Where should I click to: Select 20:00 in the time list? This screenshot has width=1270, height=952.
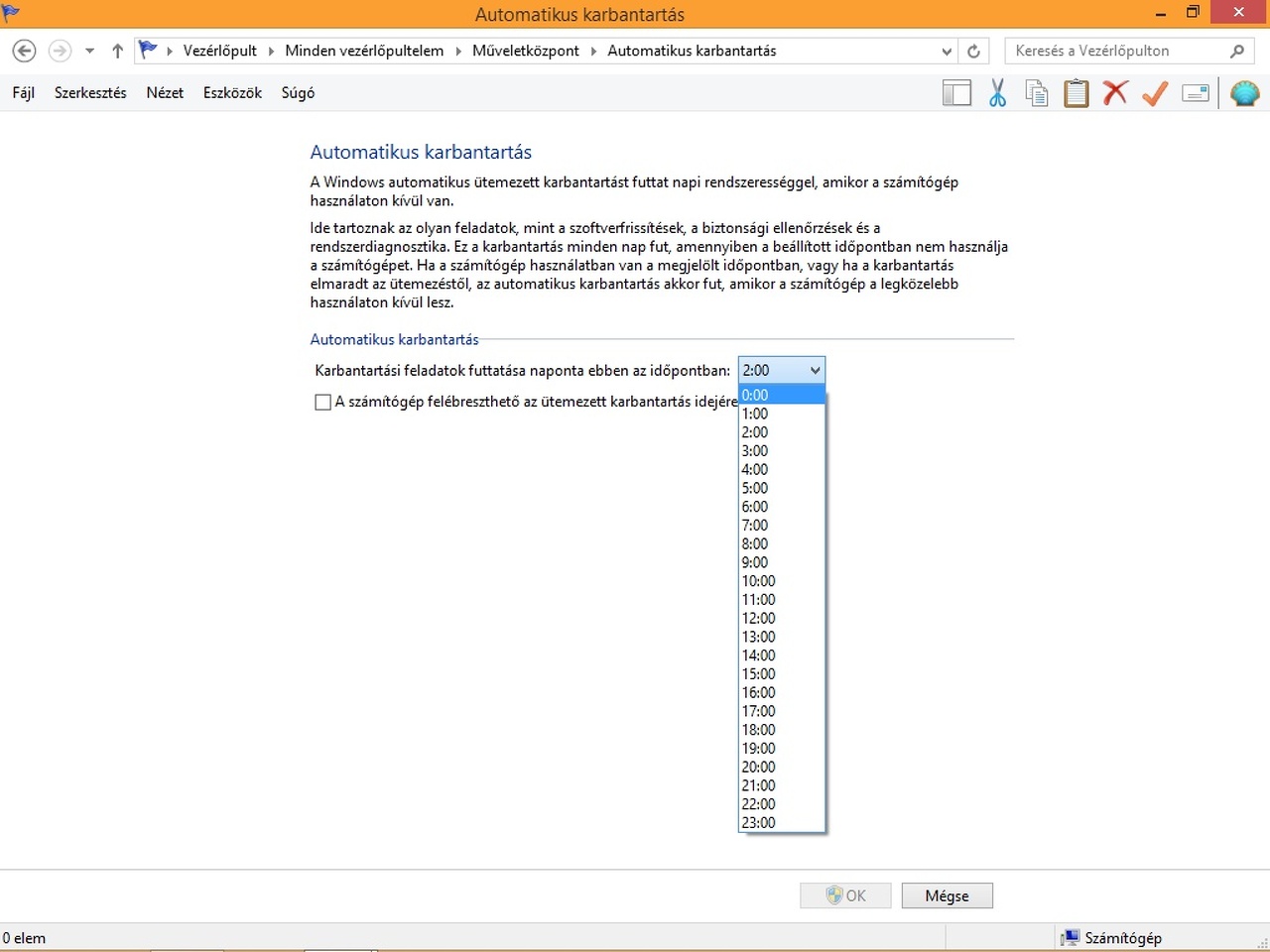782,767
